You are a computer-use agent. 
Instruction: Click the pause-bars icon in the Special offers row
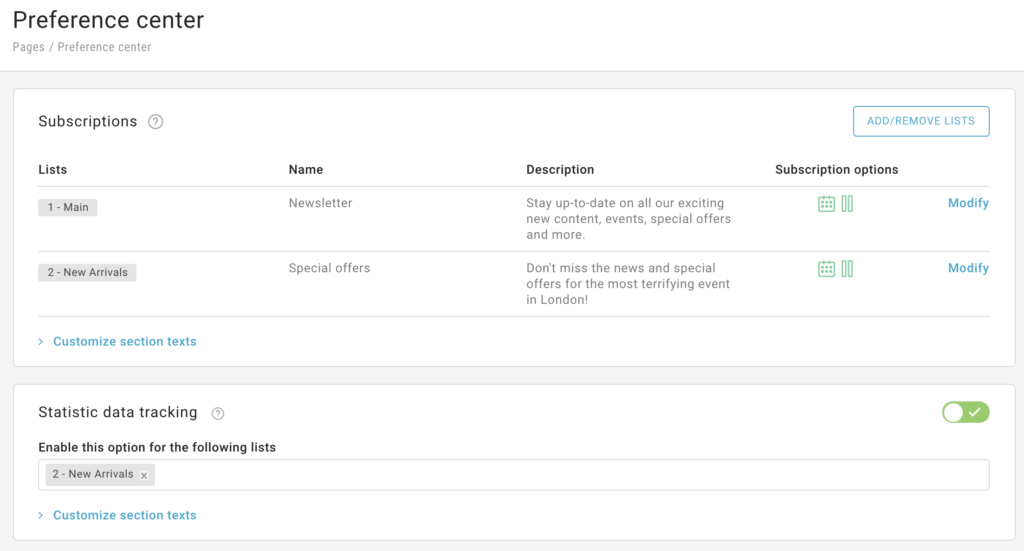click(847, 269)
